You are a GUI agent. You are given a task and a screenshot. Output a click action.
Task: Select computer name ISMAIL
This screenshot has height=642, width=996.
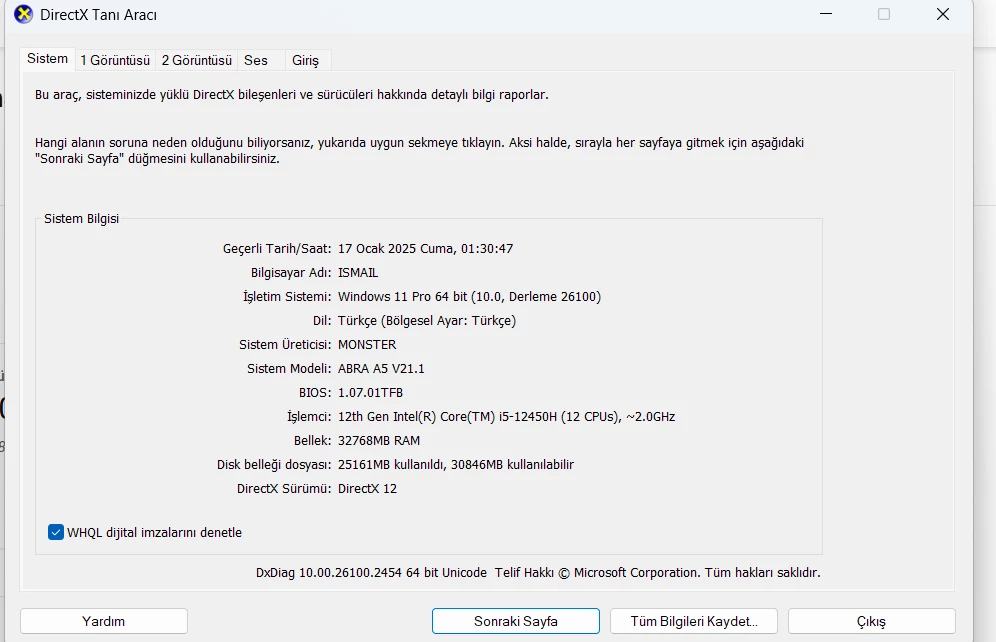pos(358,272)
